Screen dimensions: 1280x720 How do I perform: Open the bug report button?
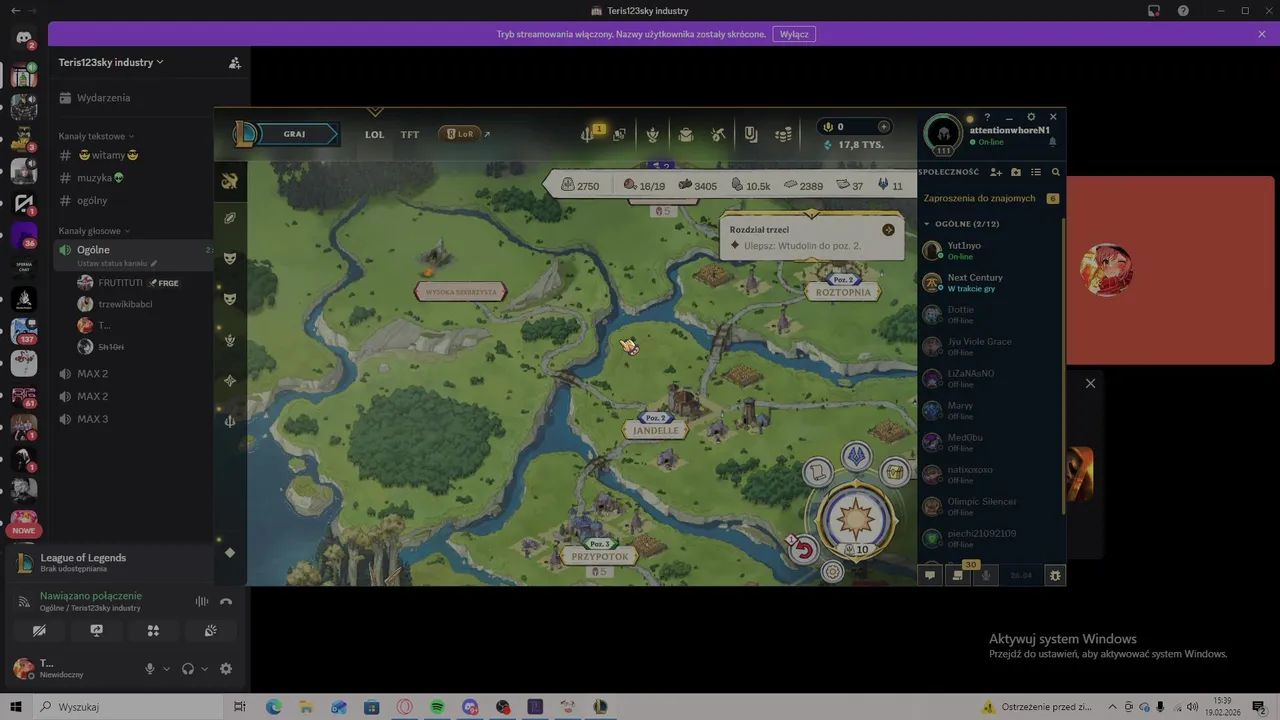point(1055,575)
